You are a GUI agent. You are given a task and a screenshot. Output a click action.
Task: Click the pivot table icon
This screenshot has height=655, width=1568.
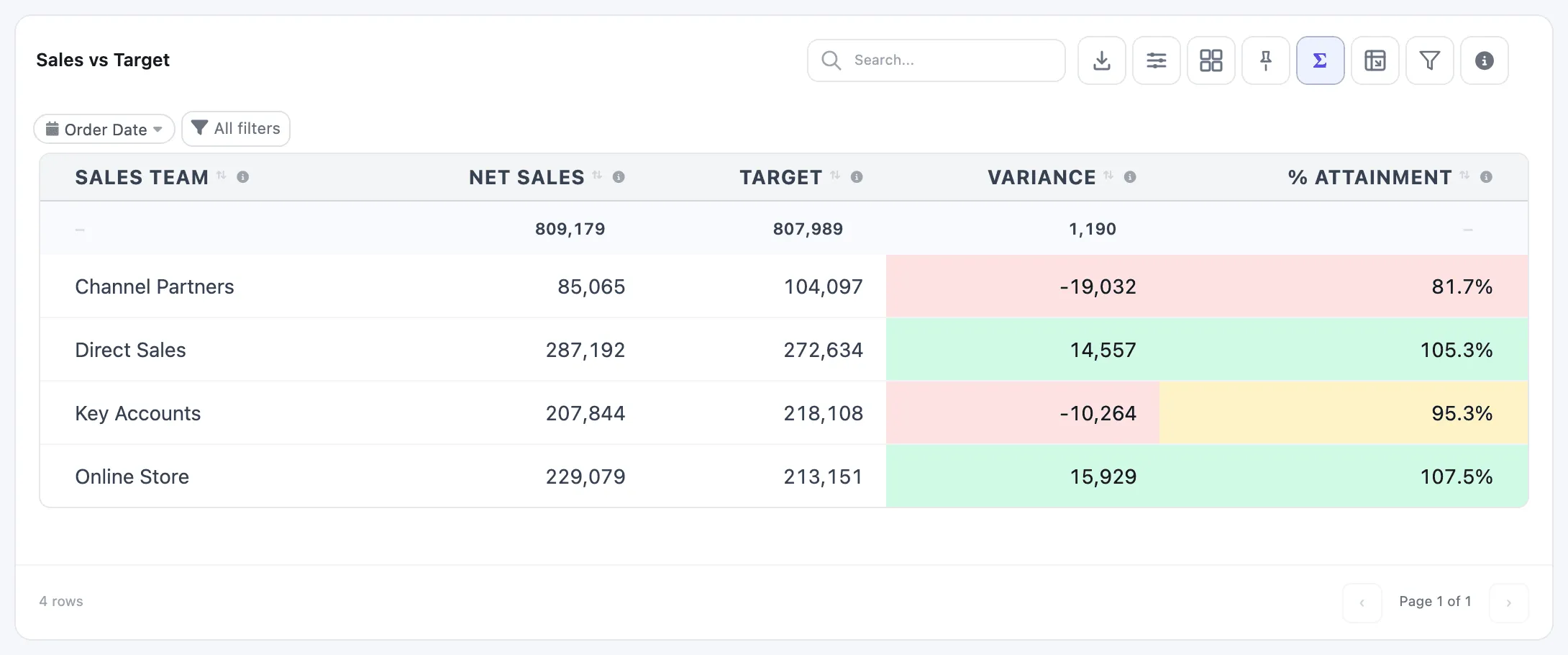[1375, 60]
